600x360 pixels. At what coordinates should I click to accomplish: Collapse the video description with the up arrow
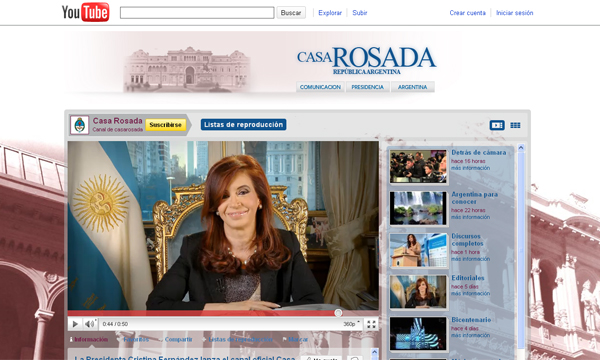(x=375, y=352)
